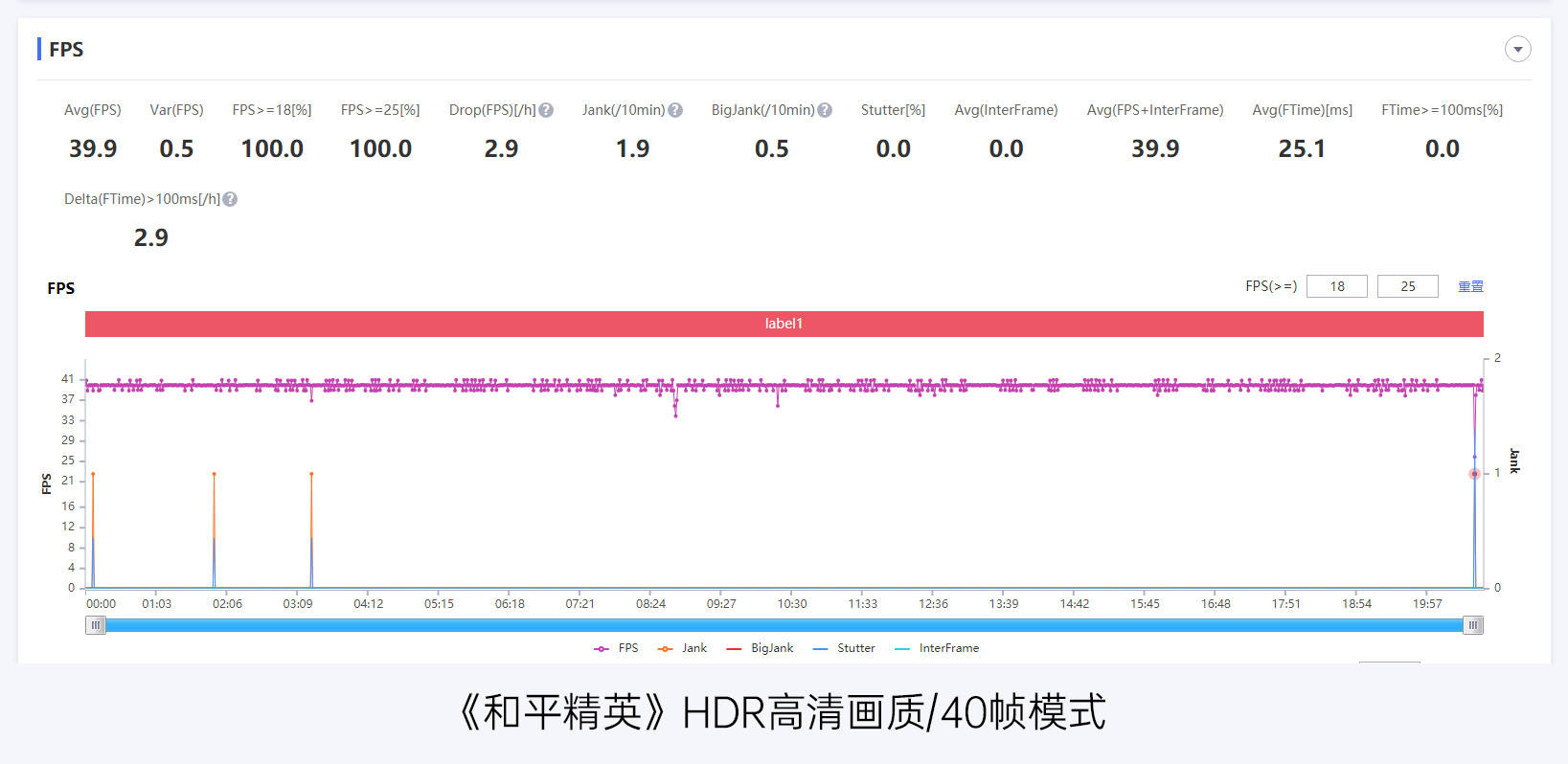Open help icon next to BigJank(/10min)
Viewport: 1568px width, 764px height.
pos(825,110)
